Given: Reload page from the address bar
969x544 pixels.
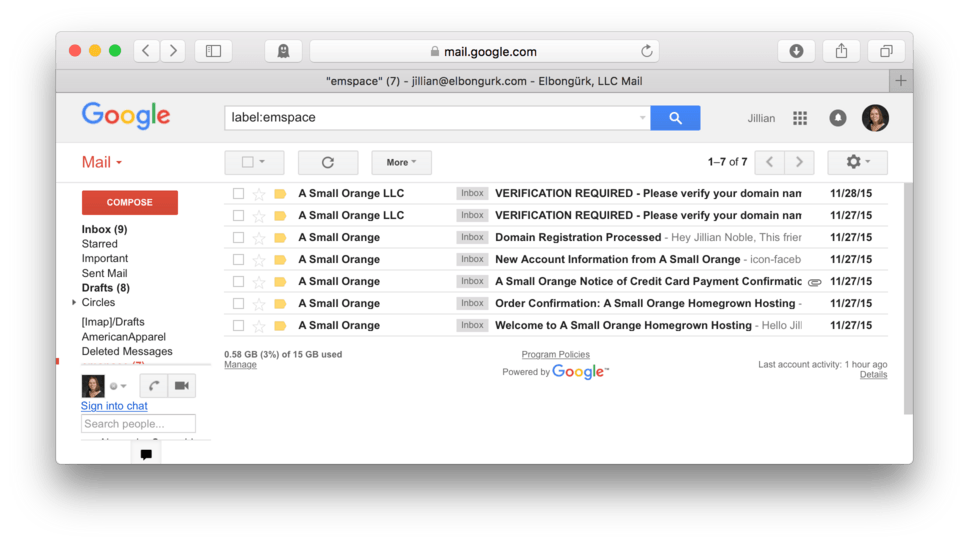Looking at the screenshot, I should click(646, 51).
